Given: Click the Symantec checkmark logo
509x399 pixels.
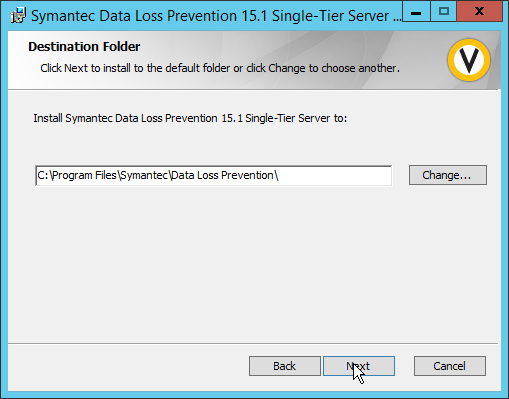Looking at the screenshot, I should tap(469, 60).
